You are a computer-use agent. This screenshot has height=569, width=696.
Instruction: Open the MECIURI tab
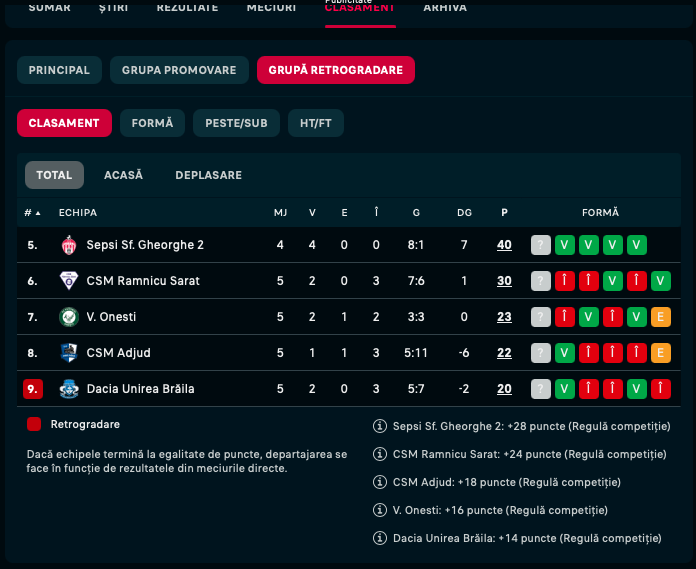(271, 7)
